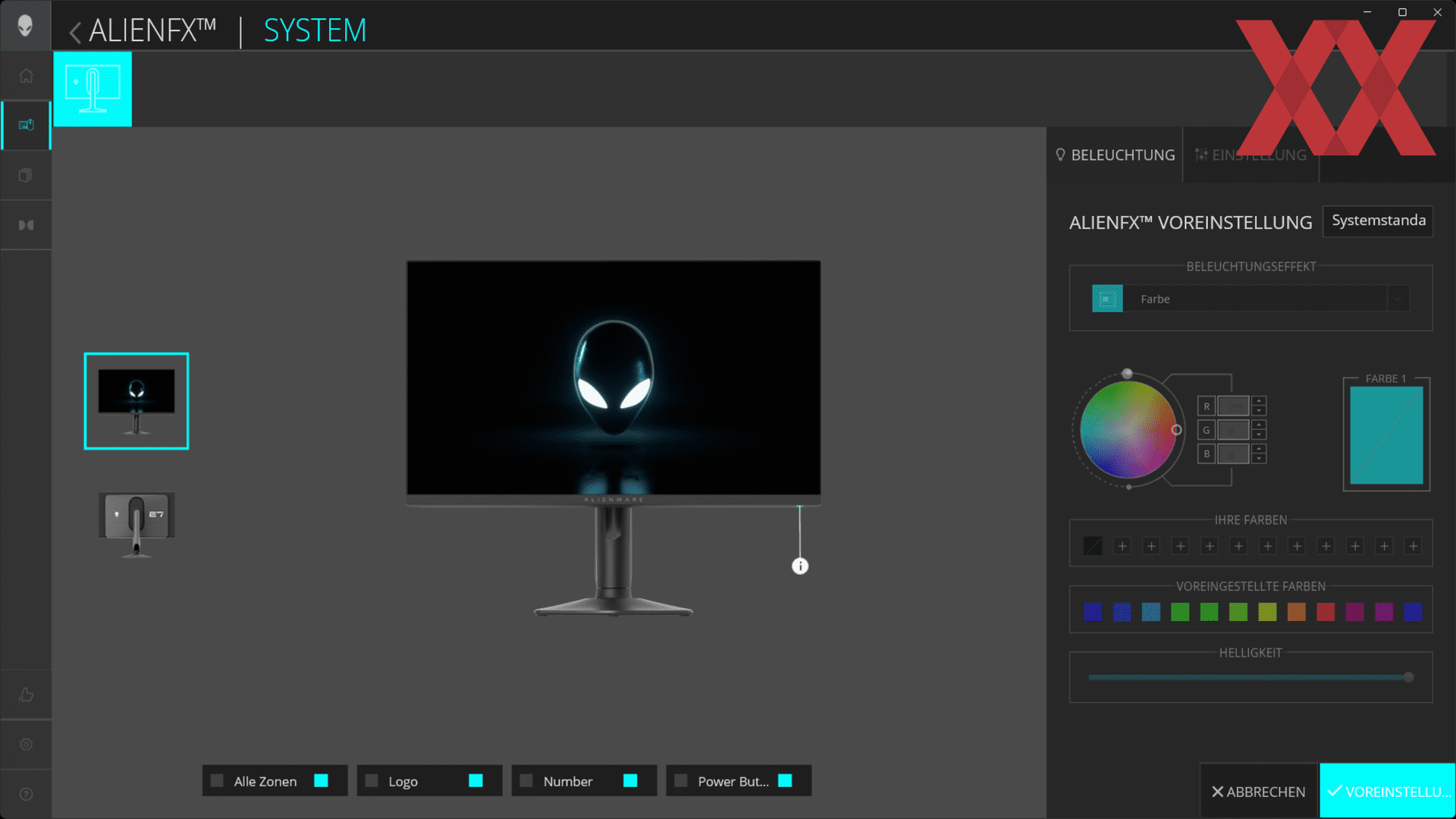Select the first blue preset color
Screen dimensions: 1456x819
[x=1093, y=612]
